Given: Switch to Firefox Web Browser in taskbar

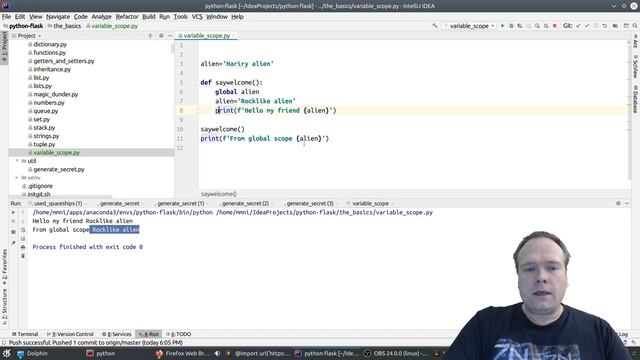Looking at the screenshot, I should coord(182,353).
